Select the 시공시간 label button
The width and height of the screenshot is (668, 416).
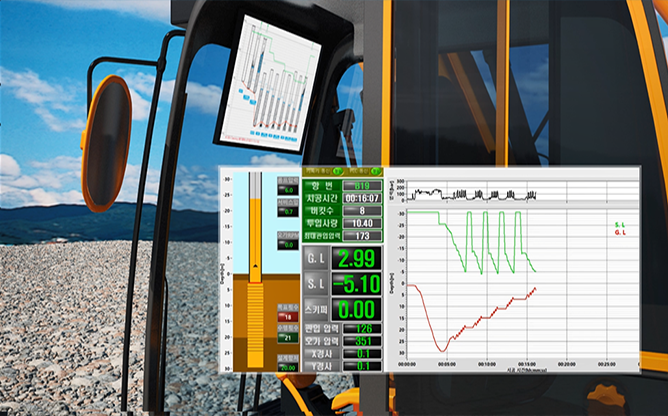click(x=322, y=198)
